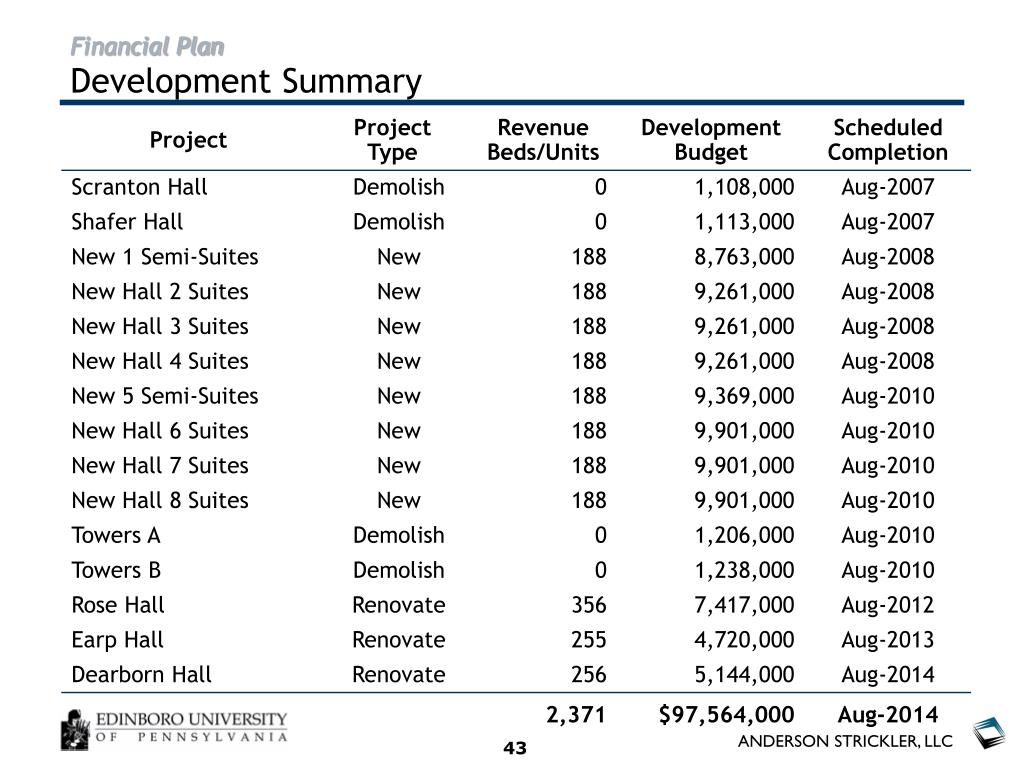
Task: Click the 1,108,000 budget for Scranton Hall
Action: [x=744, y=187]
